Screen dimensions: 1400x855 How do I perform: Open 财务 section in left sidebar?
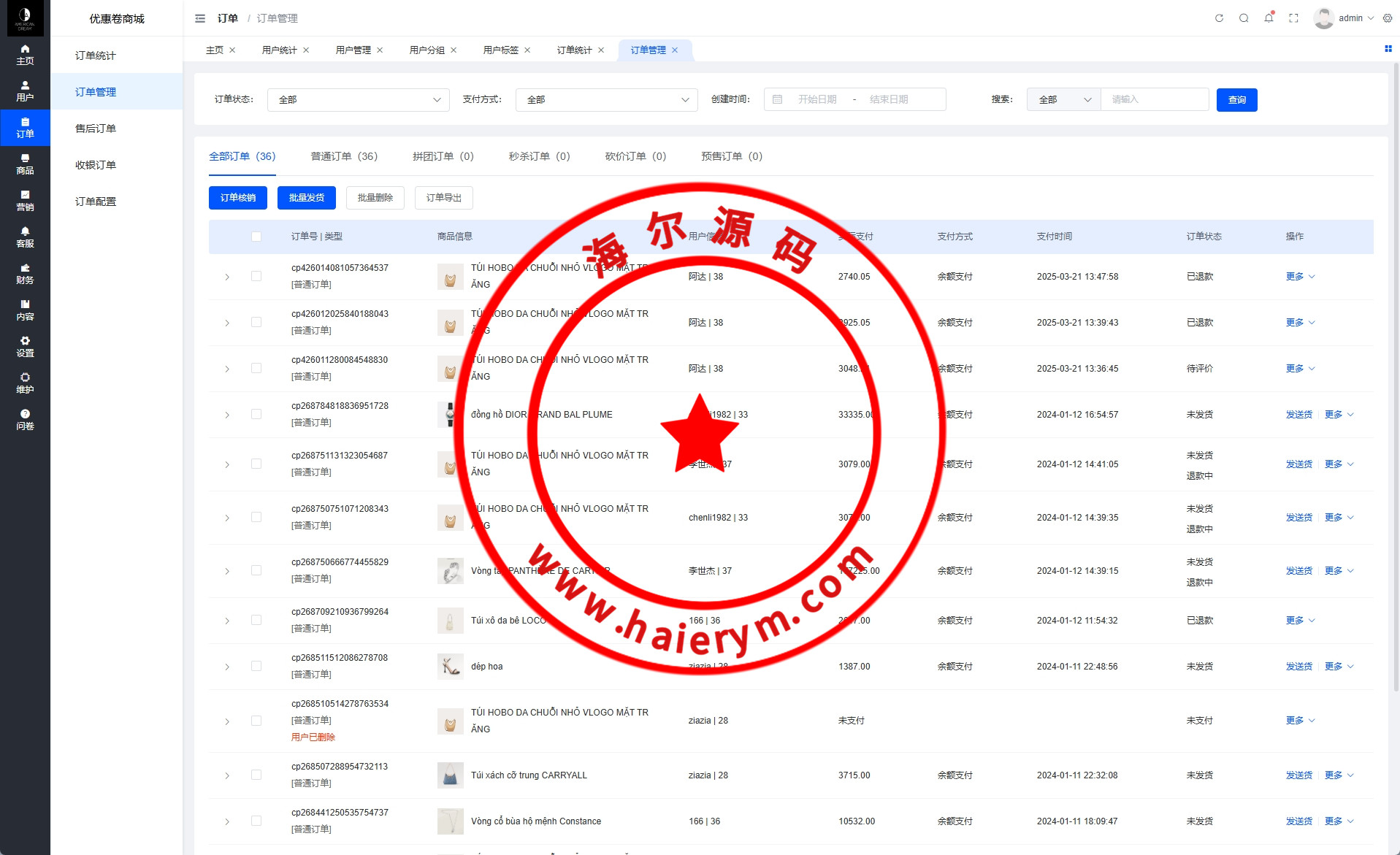click(x=25, y=274)
